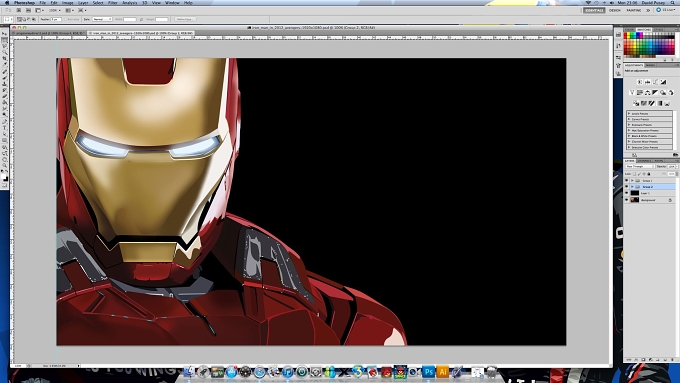Launch iTunes from the dock
The width and height of the screenshot is (680, 383).
288,372
